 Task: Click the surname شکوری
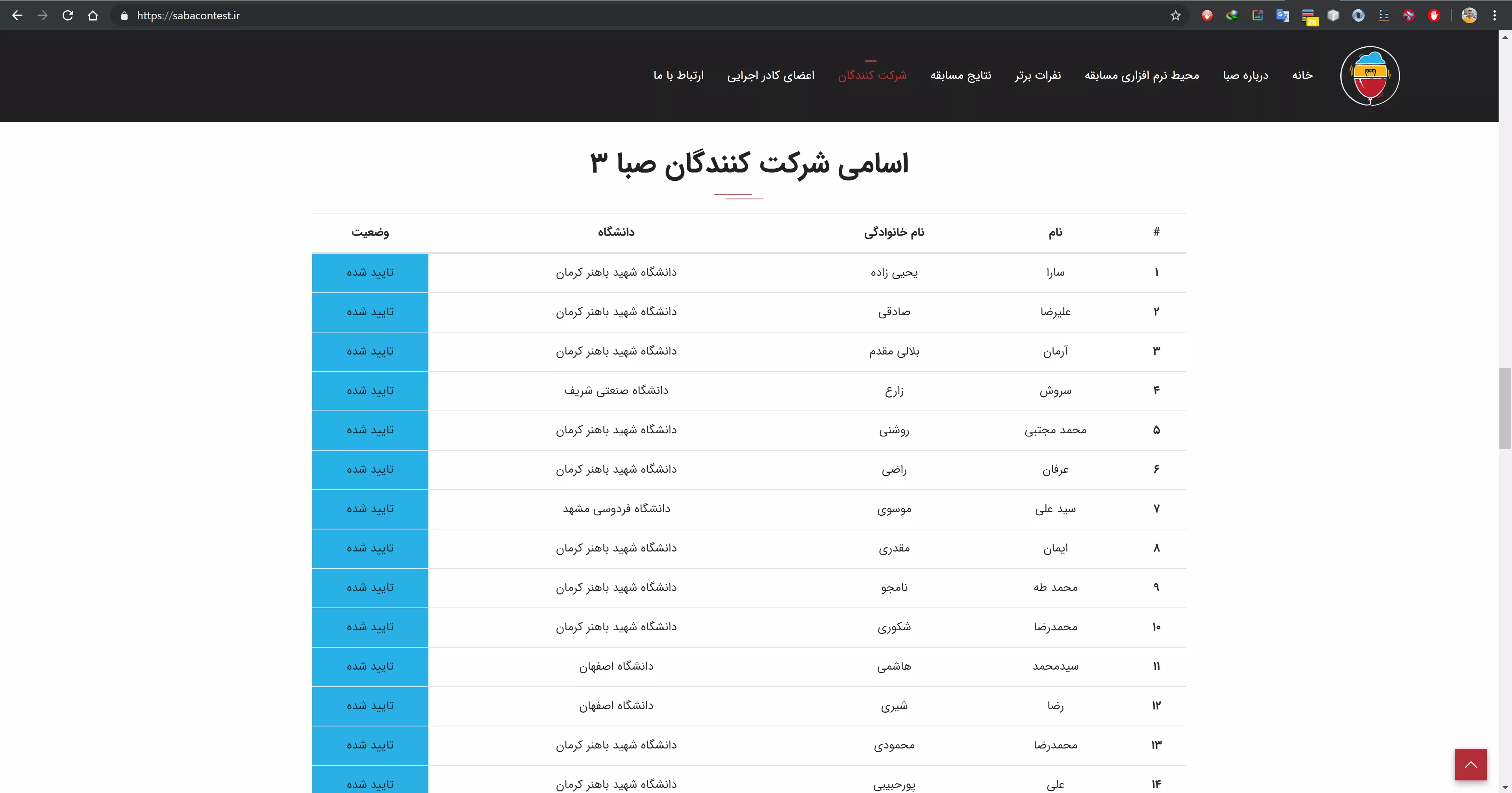coord(894,627)
